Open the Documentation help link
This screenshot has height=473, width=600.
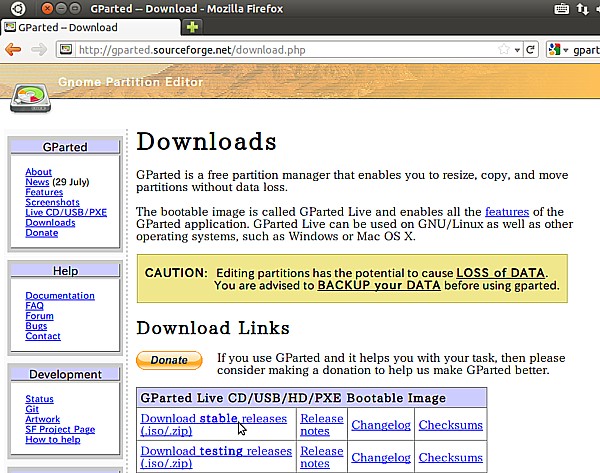[60, 295]
